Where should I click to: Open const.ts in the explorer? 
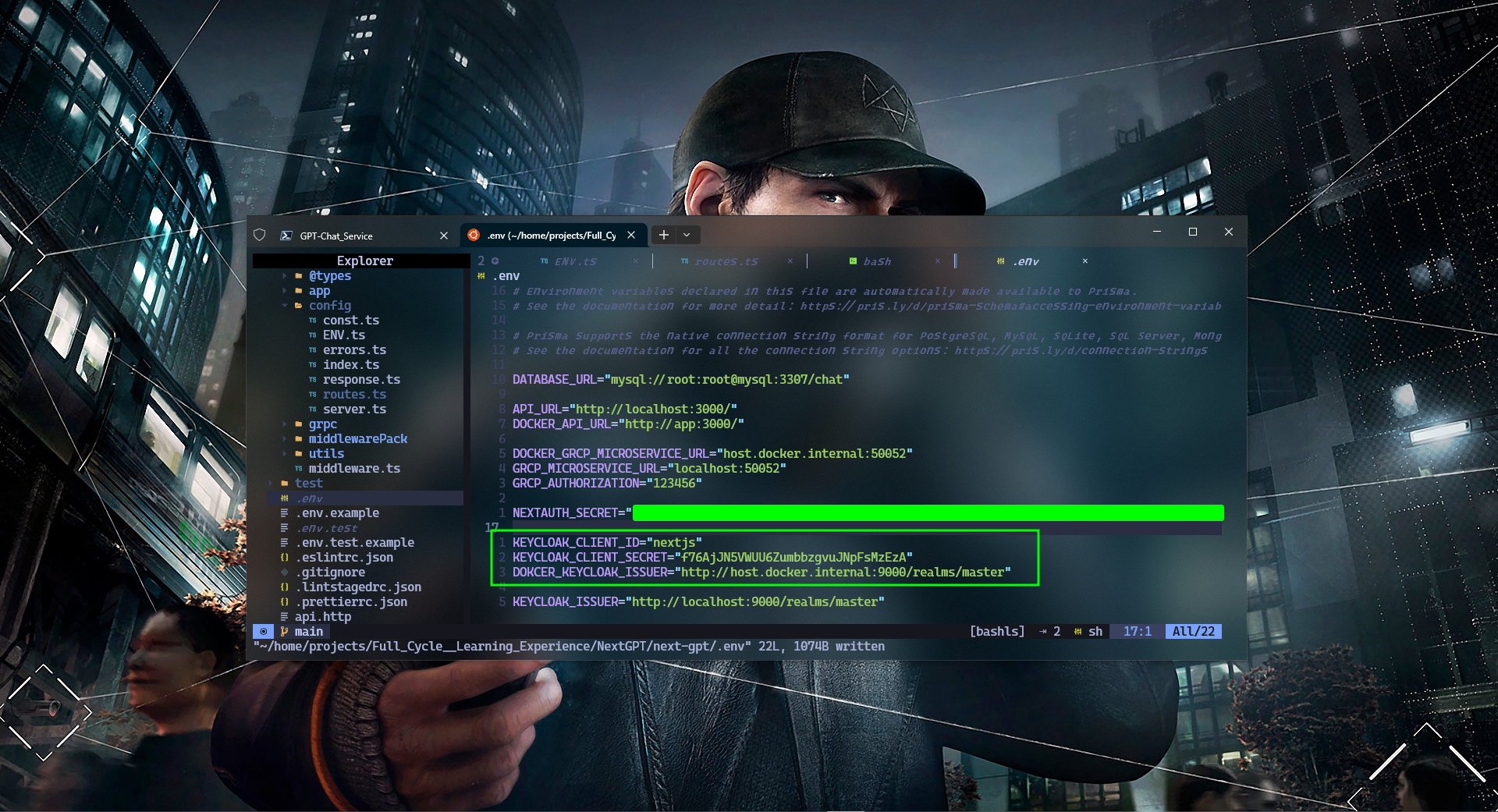pos(351,321)
